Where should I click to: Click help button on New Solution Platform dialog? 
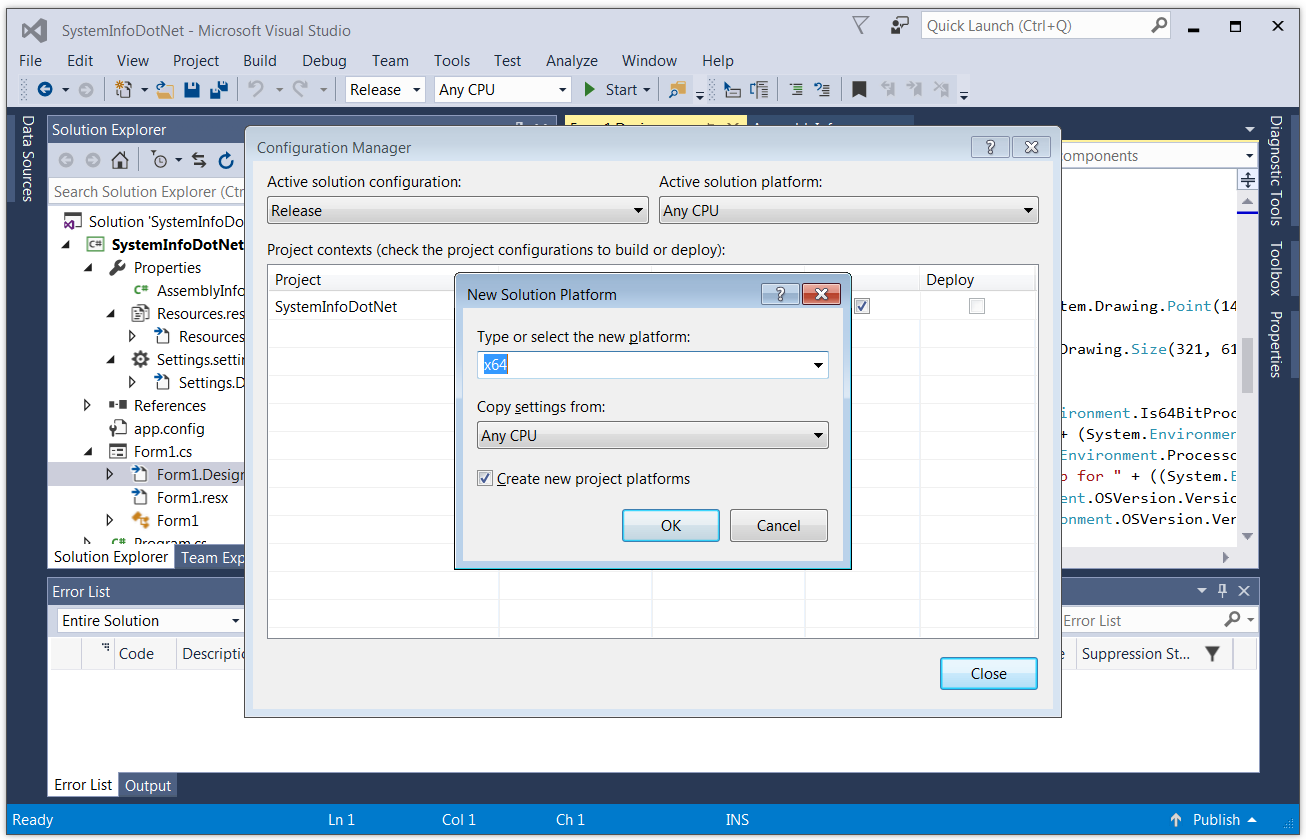pos(780,294)
